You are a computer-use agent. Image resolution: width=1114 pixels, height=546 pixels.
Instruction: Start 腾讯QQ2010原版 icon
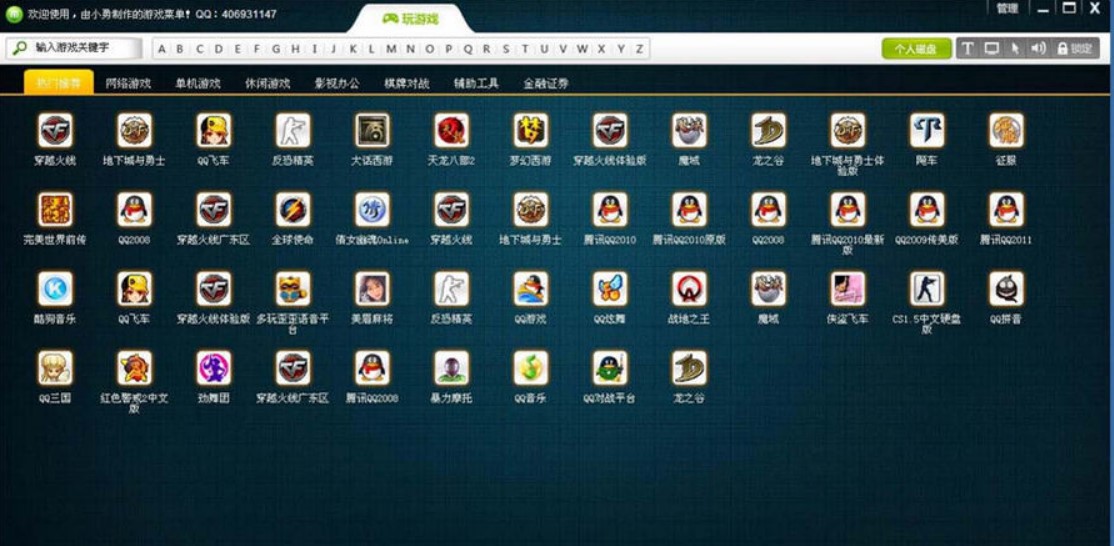pos(690,209)
